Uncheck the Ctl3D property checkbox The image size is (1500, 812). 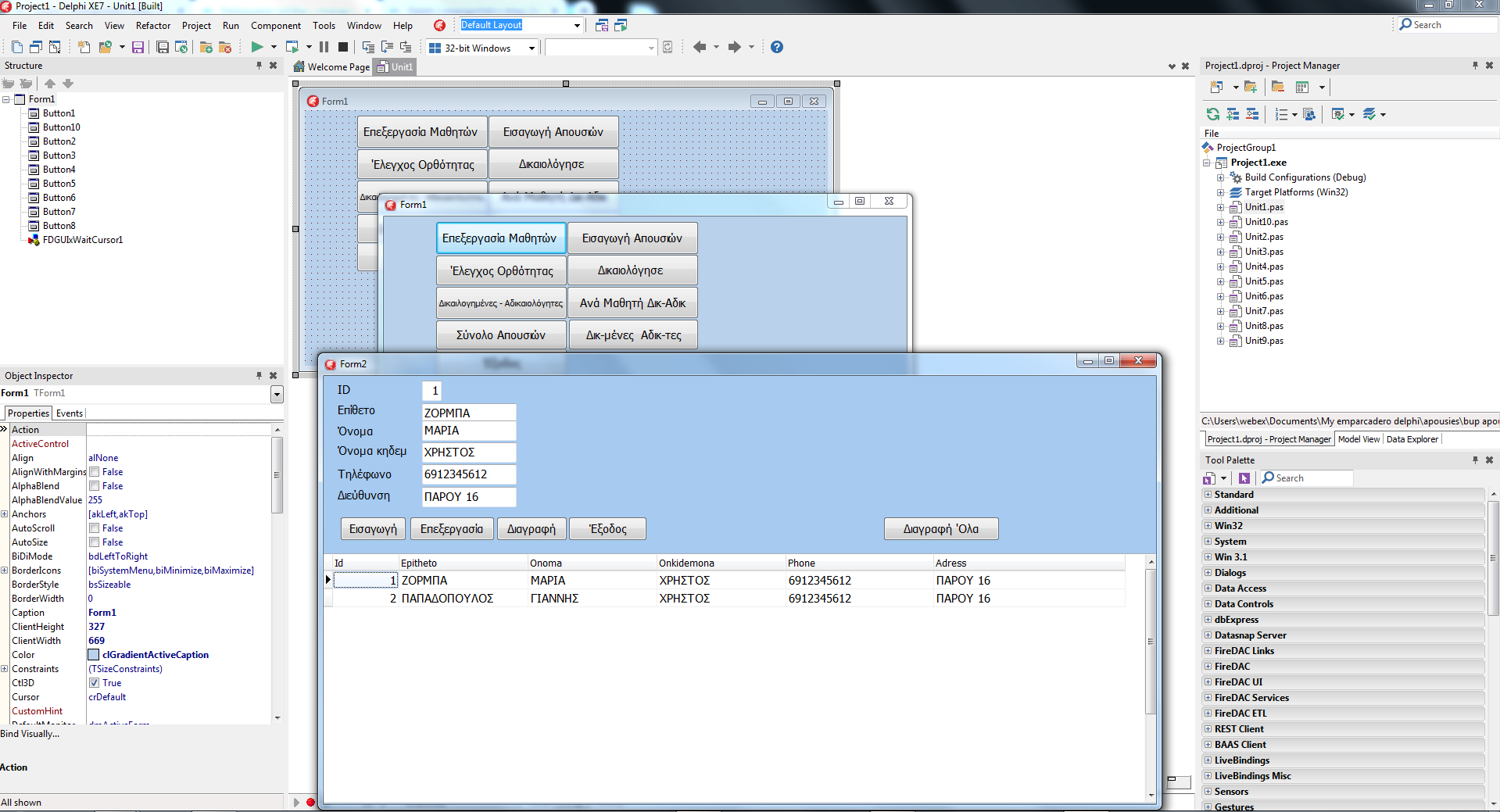94,683
